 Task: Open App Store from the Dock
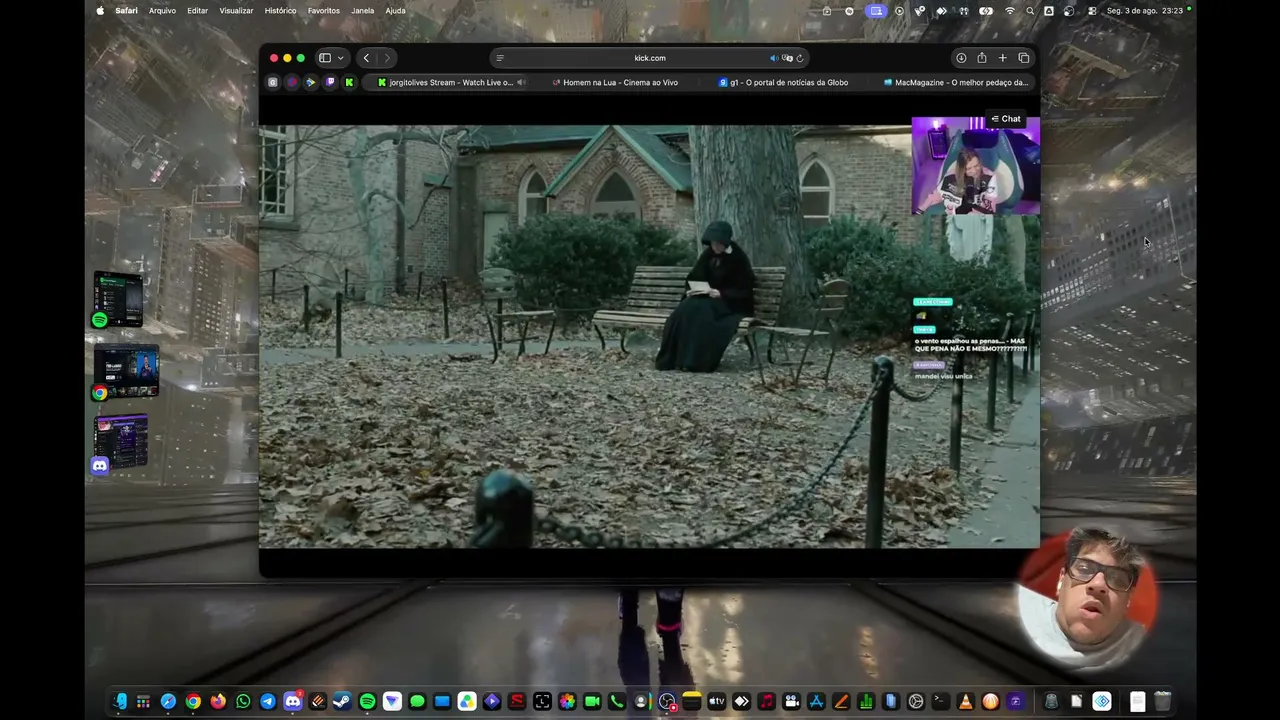point(816,701)
